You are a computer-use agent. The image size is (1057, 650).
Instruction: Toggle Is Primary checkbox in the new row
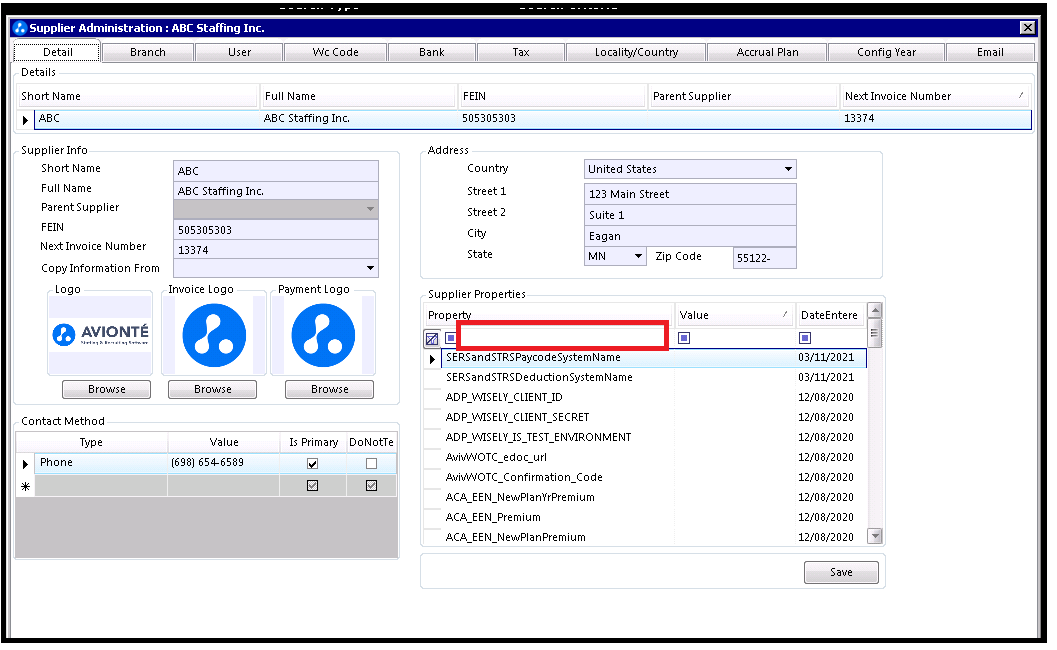pos(312,486)
